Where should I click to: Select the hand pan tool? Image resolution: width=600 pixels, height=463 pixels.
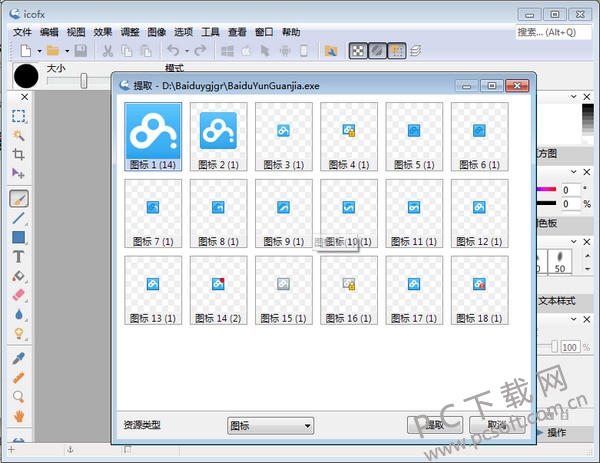(x=18, y=416)
